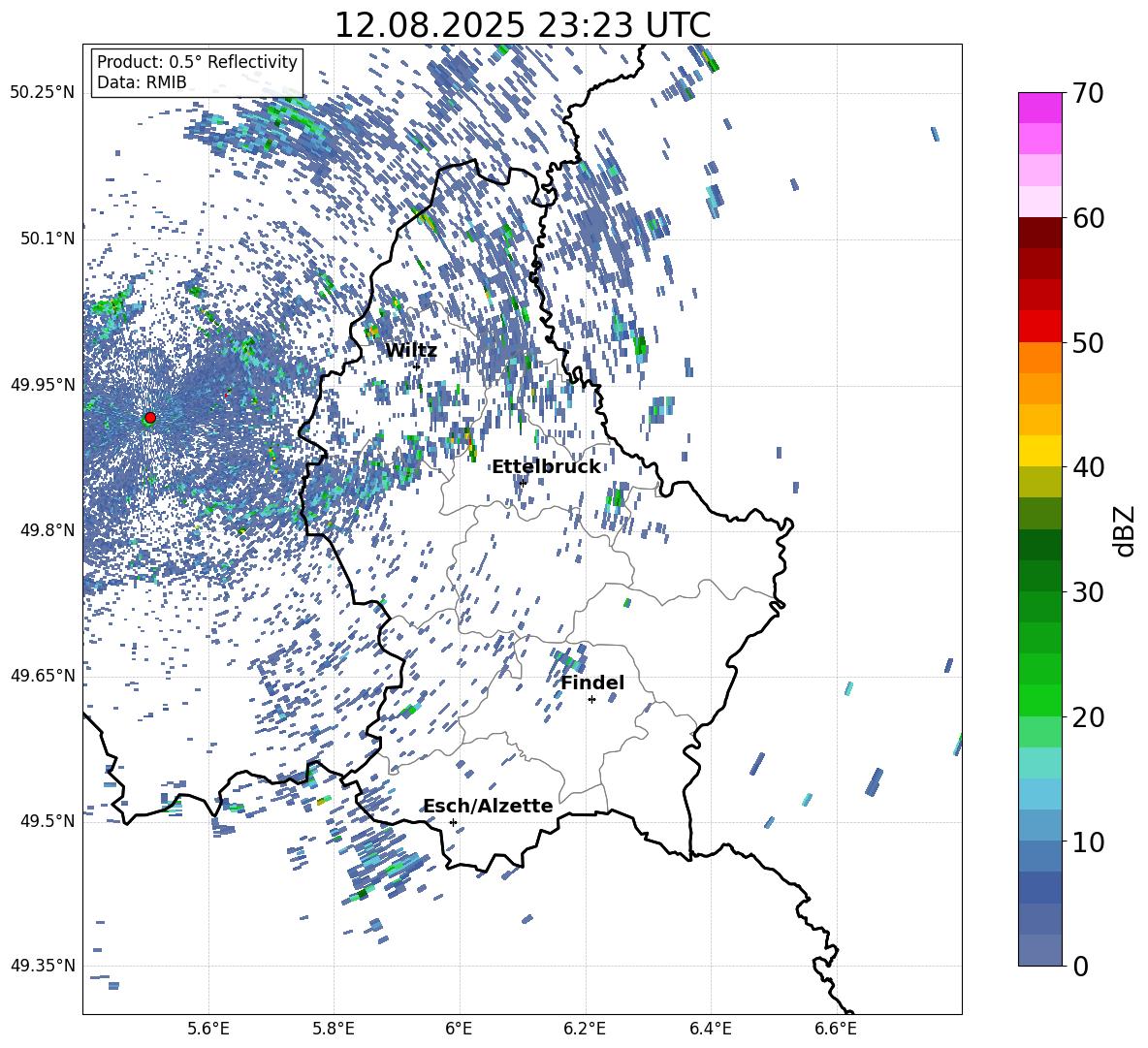Click the 70 tick on the colorbar
The image size is (1148, 1048).
1088,94
